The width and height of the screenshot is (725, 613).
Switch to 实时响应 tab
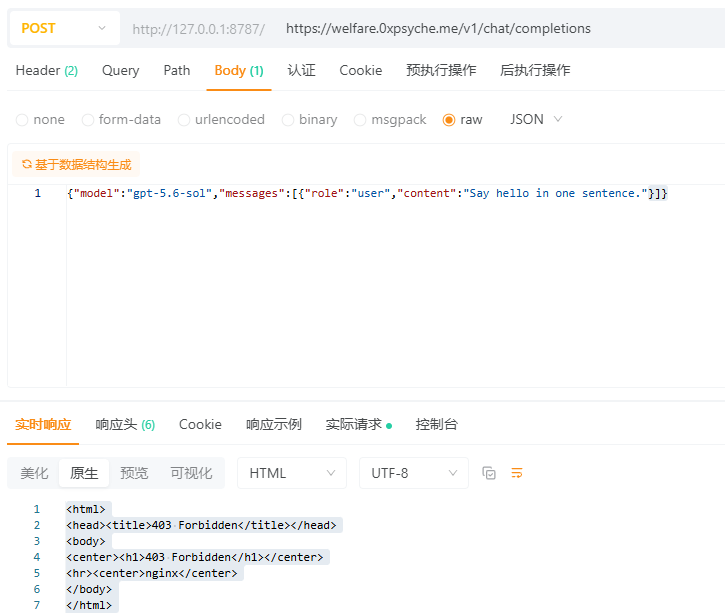(x=43, y=424)
